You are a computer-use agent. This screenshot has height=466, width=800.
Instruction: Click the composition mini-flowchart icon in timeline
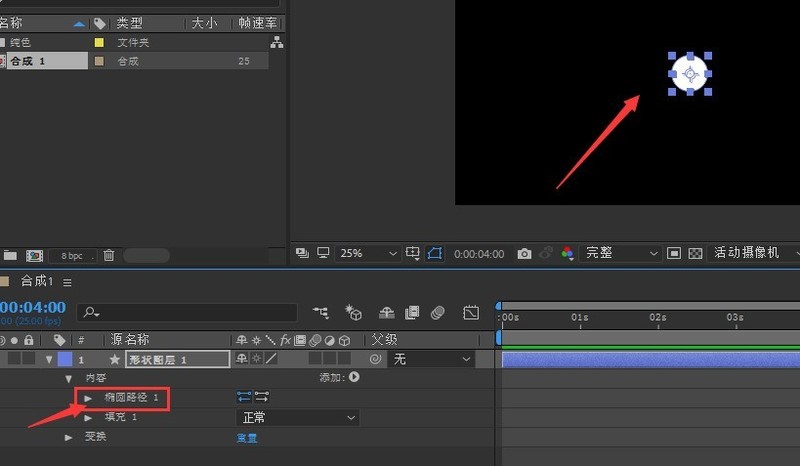321,312
